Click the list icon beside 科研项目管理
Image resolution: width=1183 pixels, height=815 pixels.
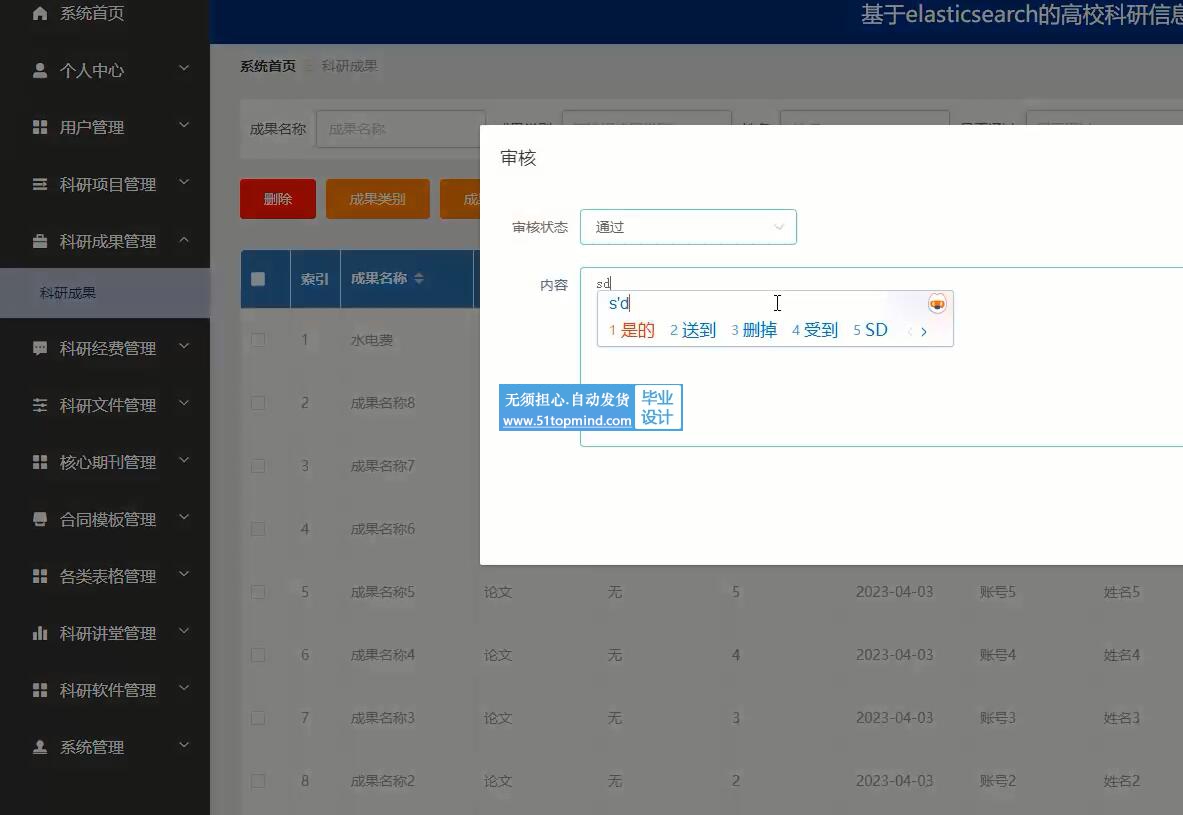40,184
